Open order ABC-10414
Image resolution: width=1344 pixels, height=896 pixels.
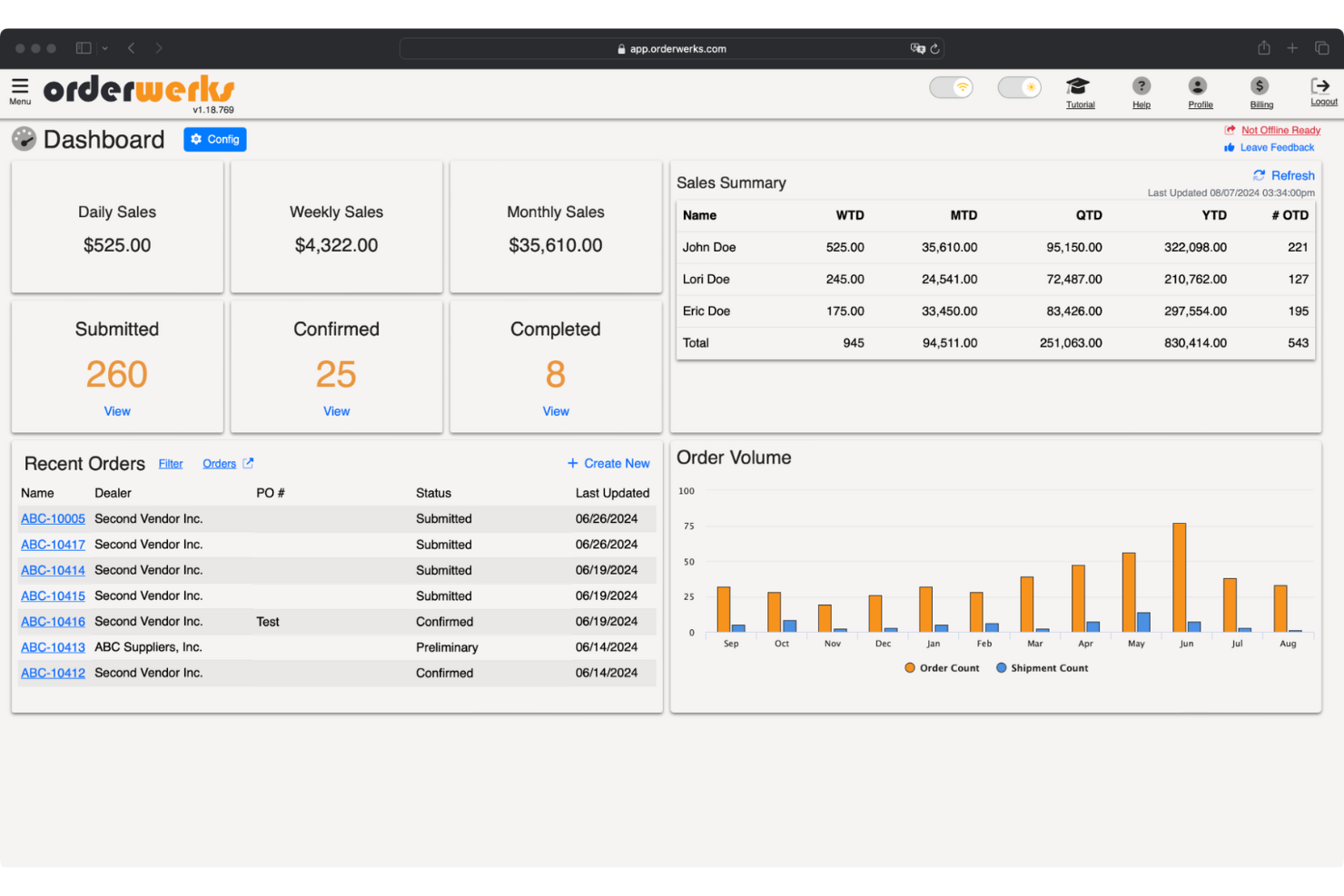tap(53, 570)
